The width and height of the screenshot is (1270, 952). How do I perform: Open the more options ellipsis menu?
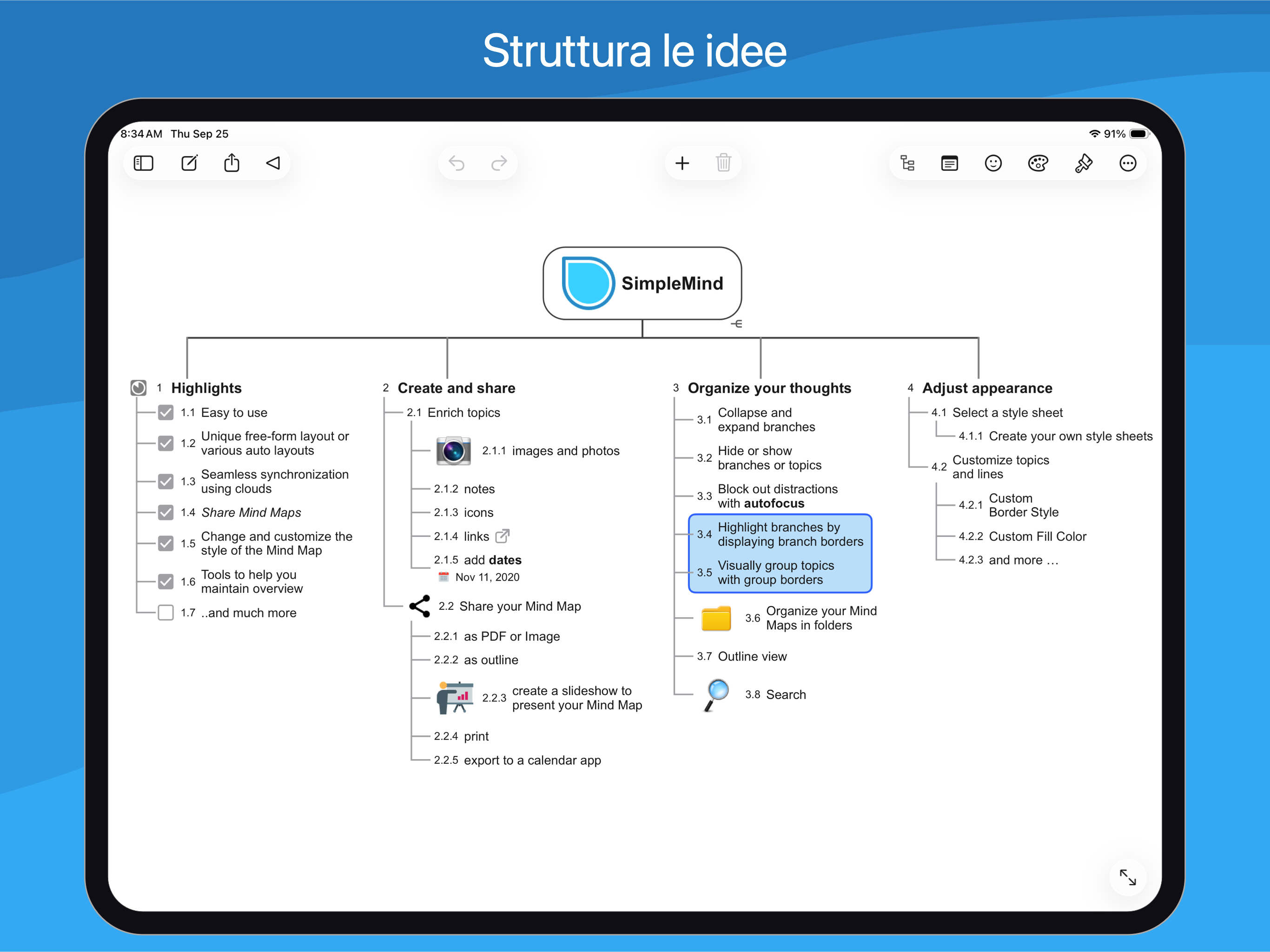point(1128,164)
